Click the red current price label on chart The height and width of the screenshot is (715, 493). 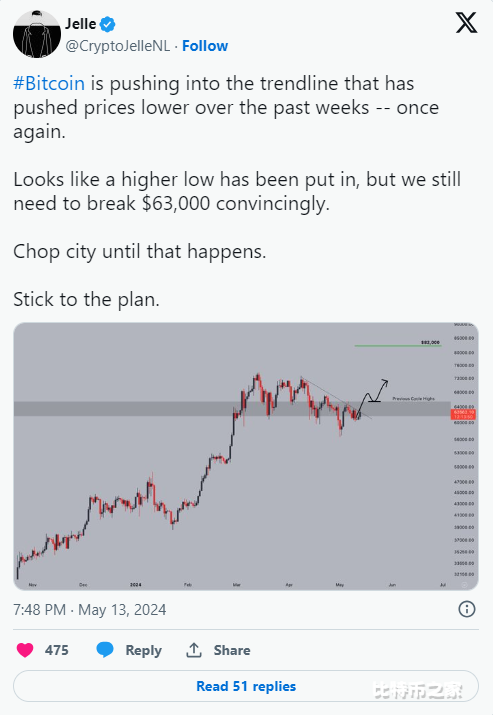click(x=463, y=414)
